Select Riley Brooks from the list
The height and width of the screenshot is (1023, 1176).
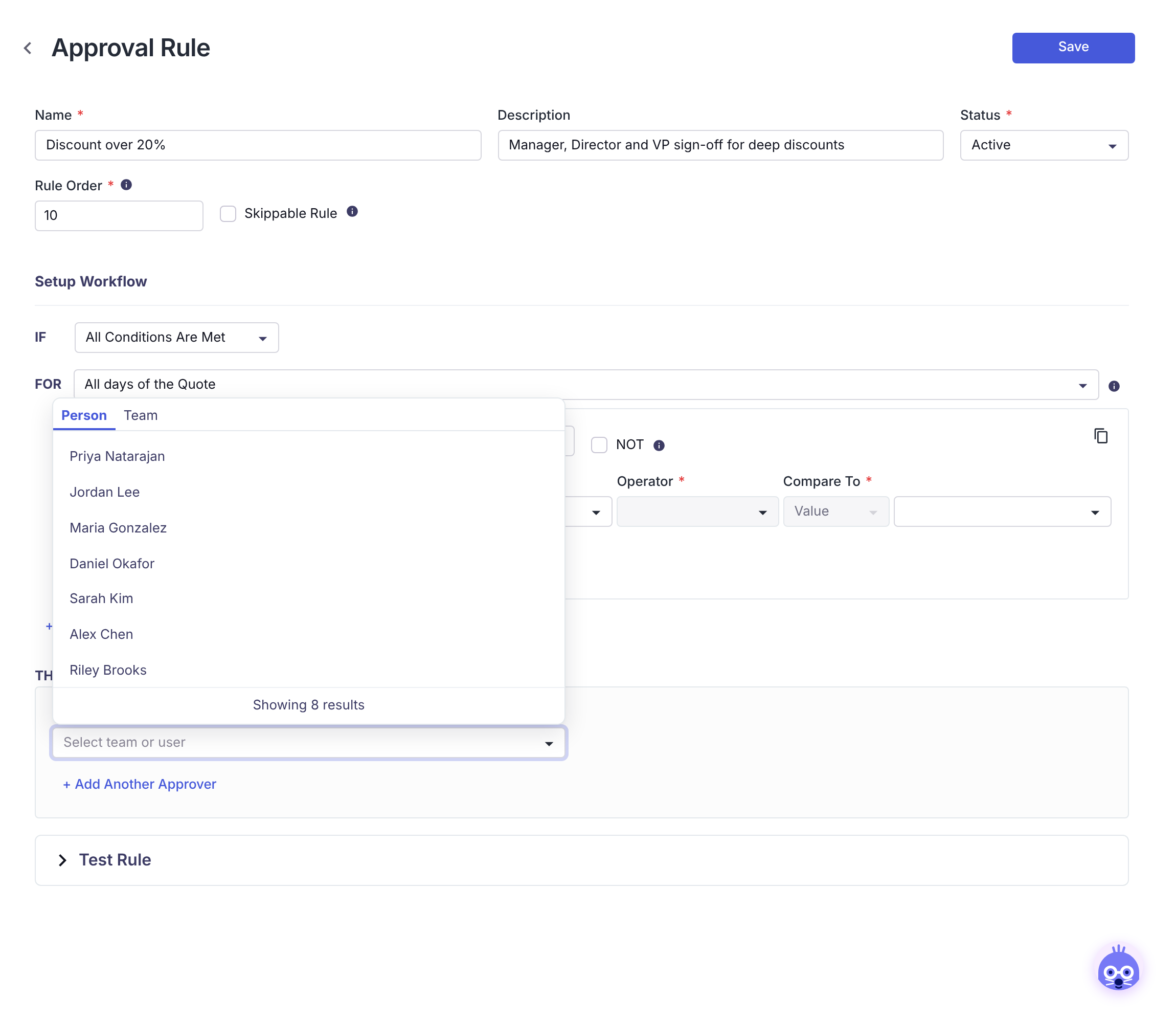point(309,670)
